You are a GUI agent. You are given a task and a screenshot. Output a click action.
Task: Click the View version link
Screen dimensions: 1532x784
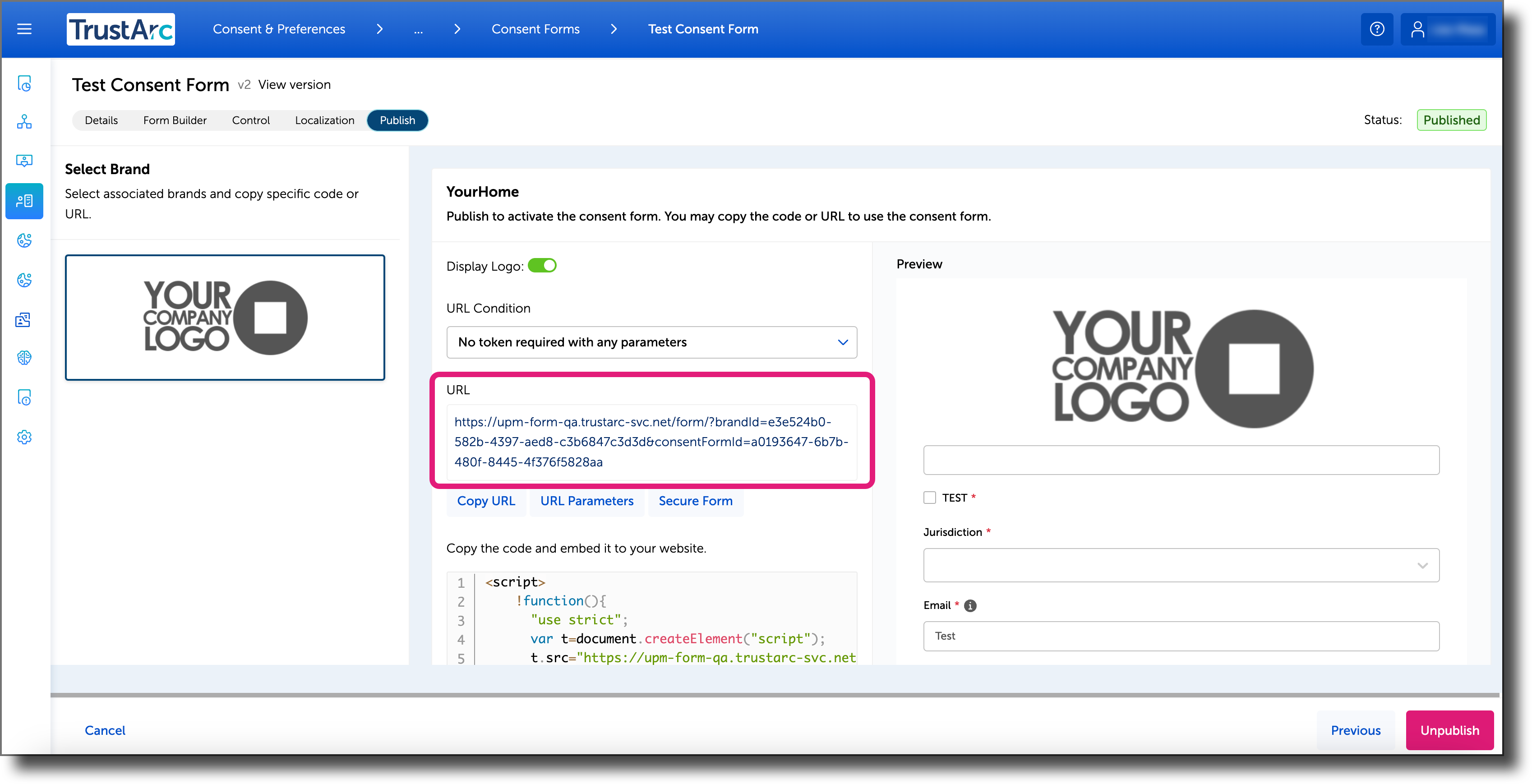pos(295,84)
